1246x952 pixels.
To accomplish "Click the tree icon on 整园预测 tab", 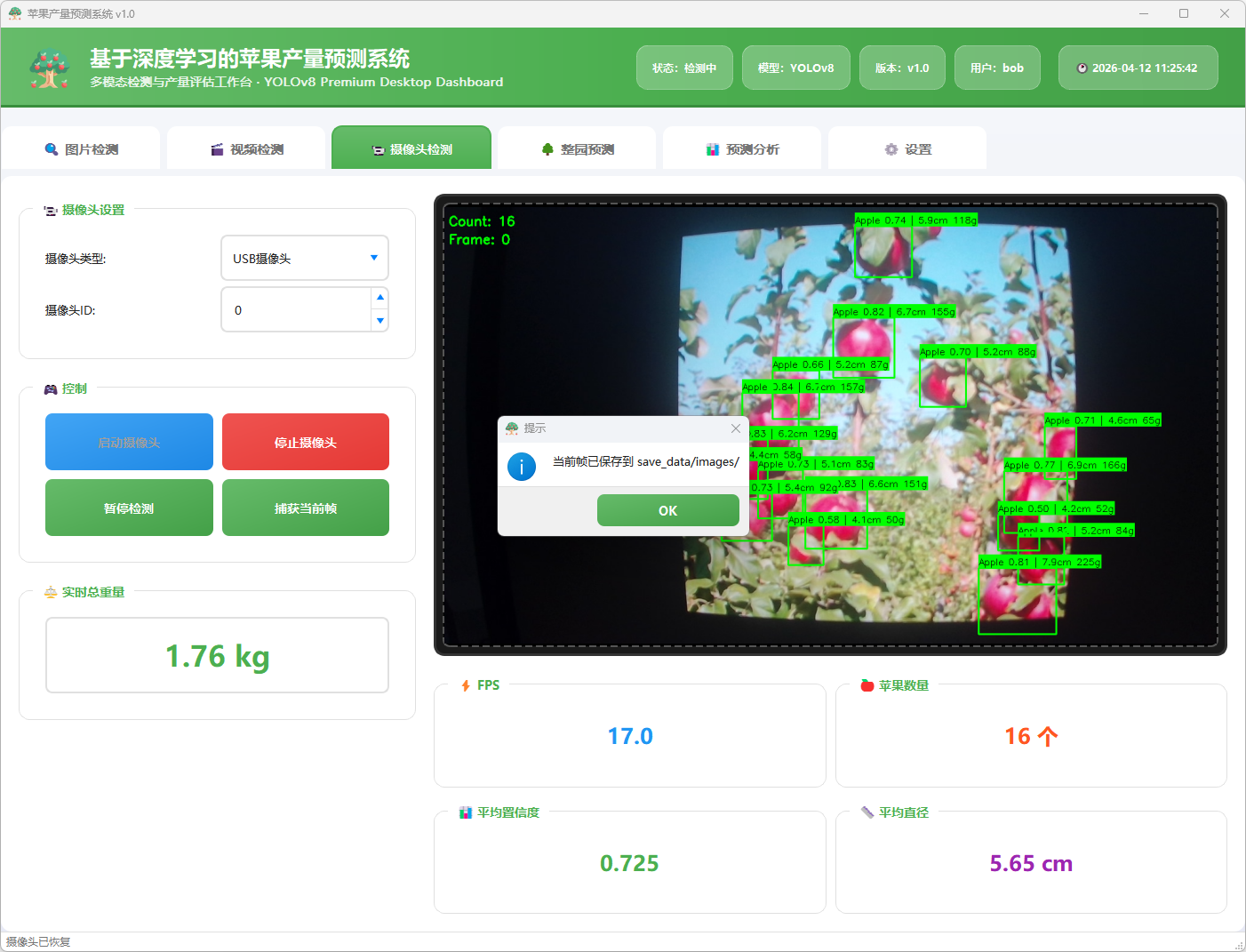I will 547,149.
